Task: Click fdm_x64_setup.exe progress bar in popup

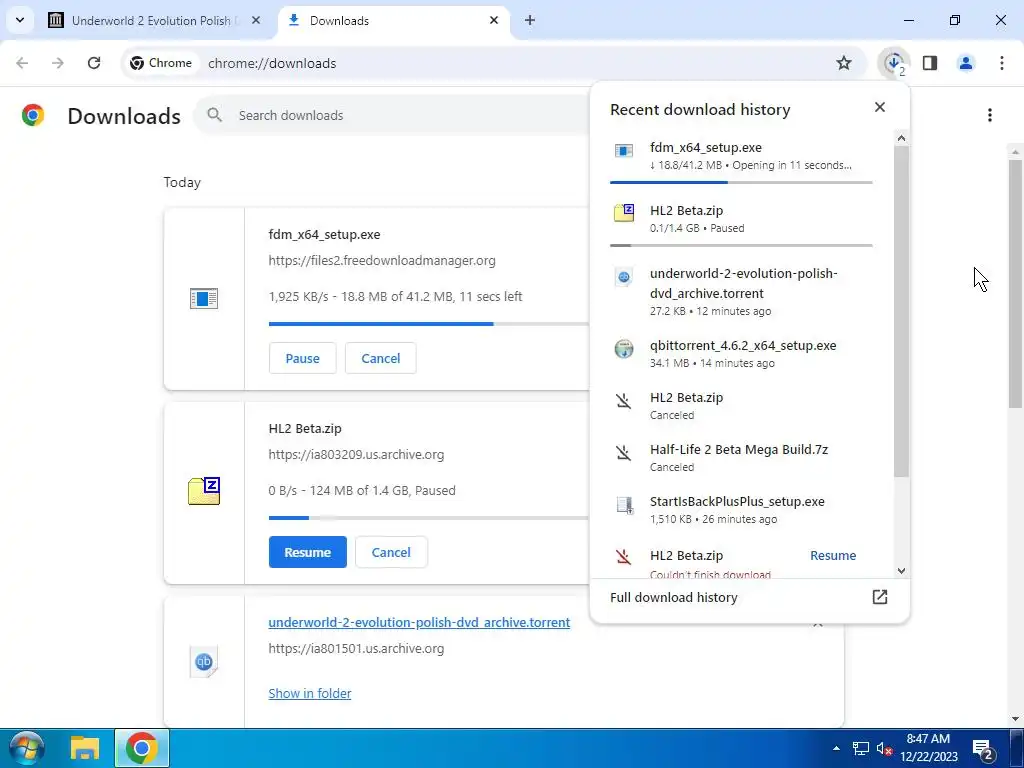Action: coord(741,182)
